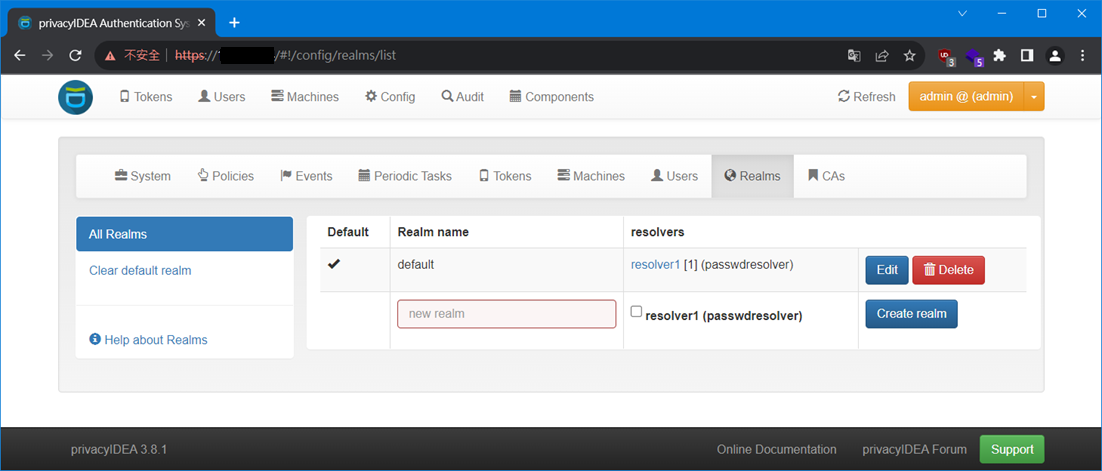Click Clear default realm link

140,271
